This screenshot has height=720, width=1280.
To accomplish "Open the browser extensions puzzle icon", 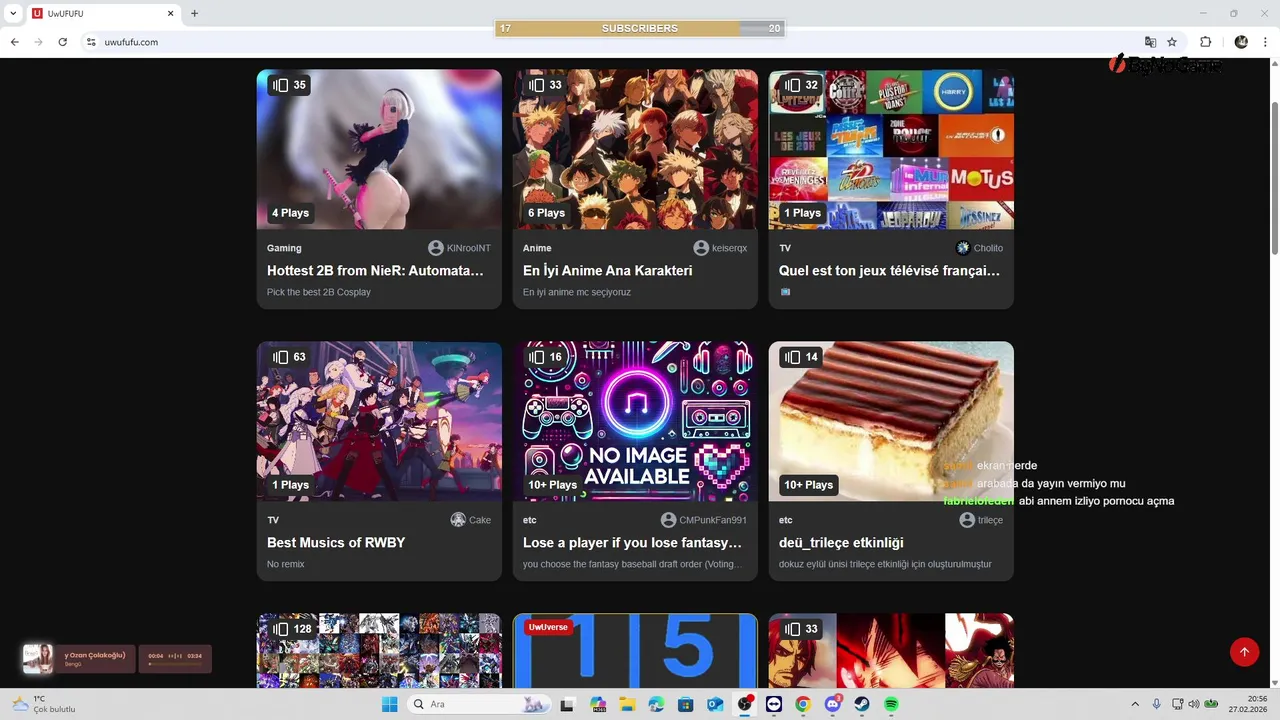I will (1205, 42).
